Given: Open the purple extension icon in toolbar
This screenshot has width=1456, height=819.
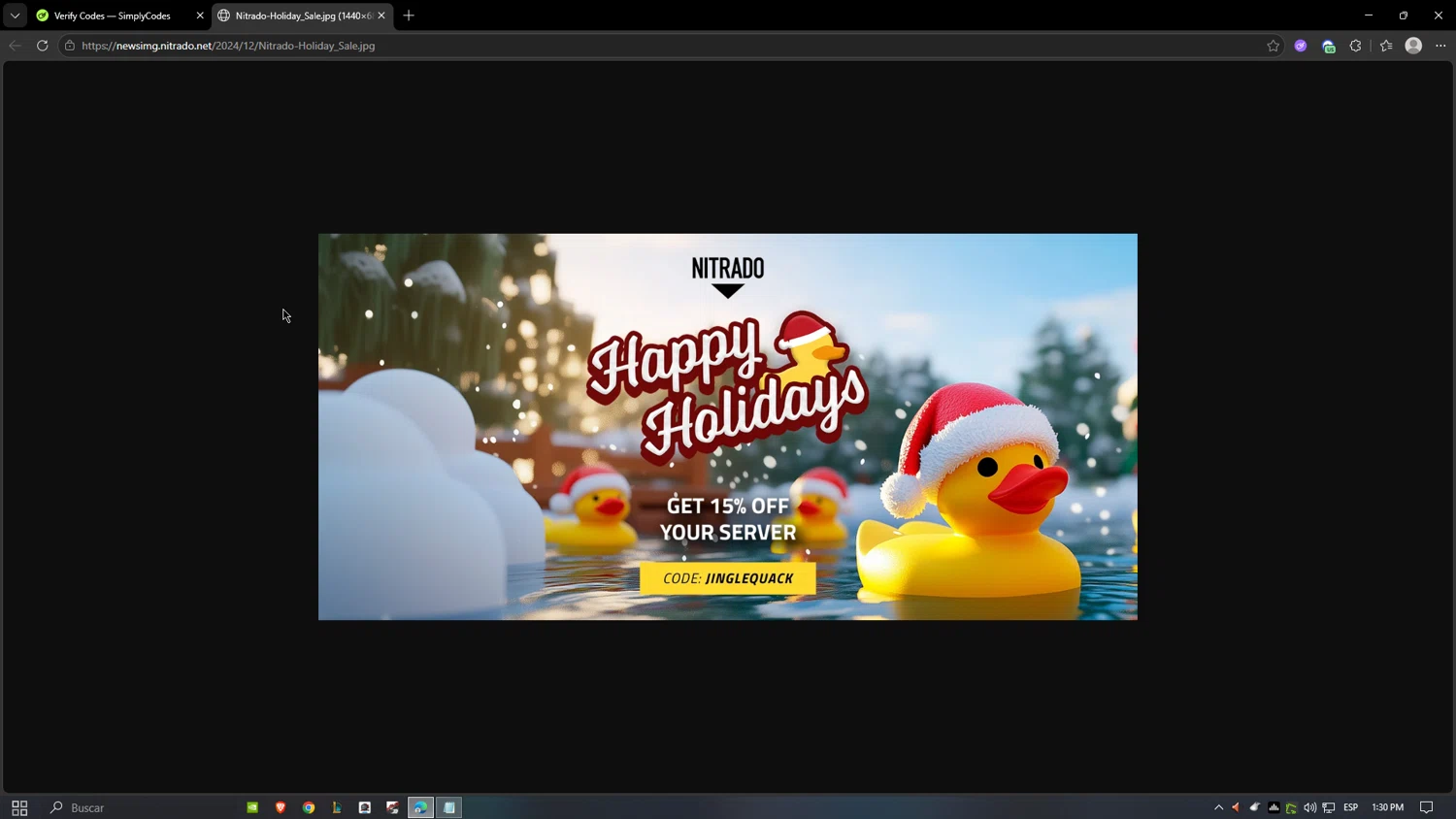Looking at the screenshot, I should (x=1301, y=46).
